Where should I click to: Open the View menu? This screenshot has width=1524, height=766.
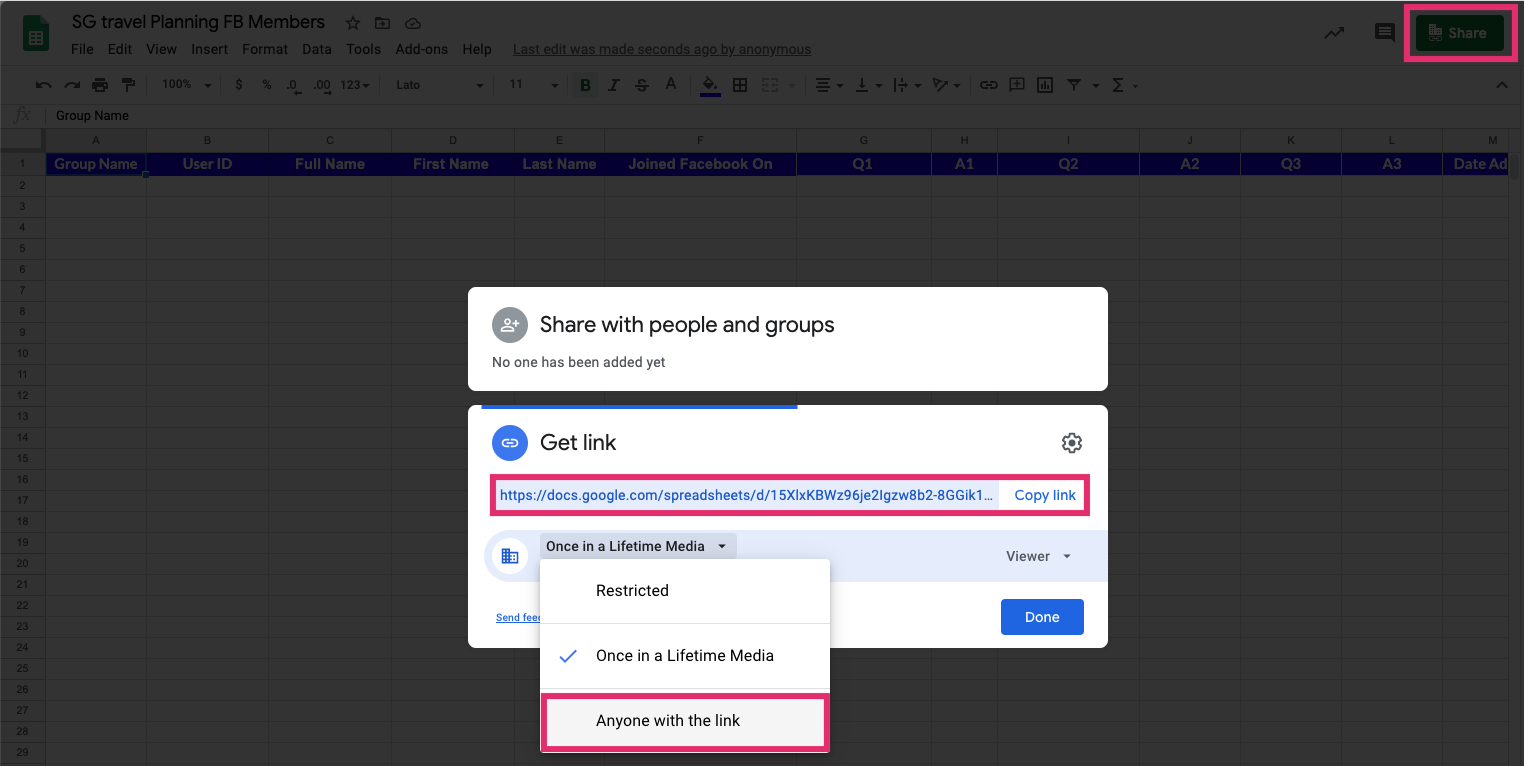161,49
